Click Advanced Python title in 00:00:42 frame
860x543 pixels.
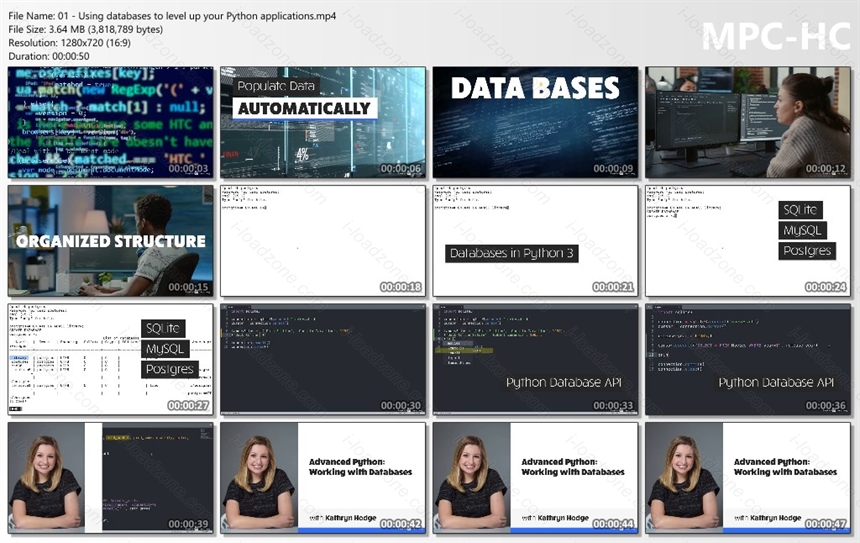360,467
